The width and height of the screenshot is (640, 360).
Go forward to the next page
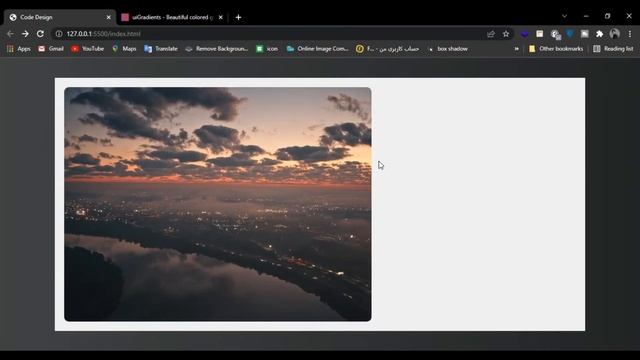tap(25, 34)
